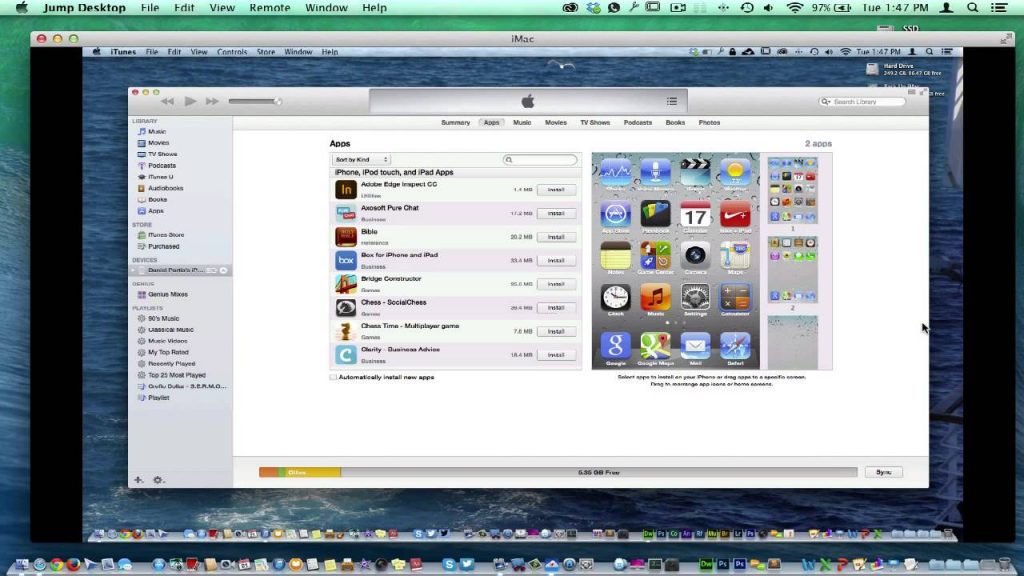
Task: Open the Audiobooks library
Action: 165,187
